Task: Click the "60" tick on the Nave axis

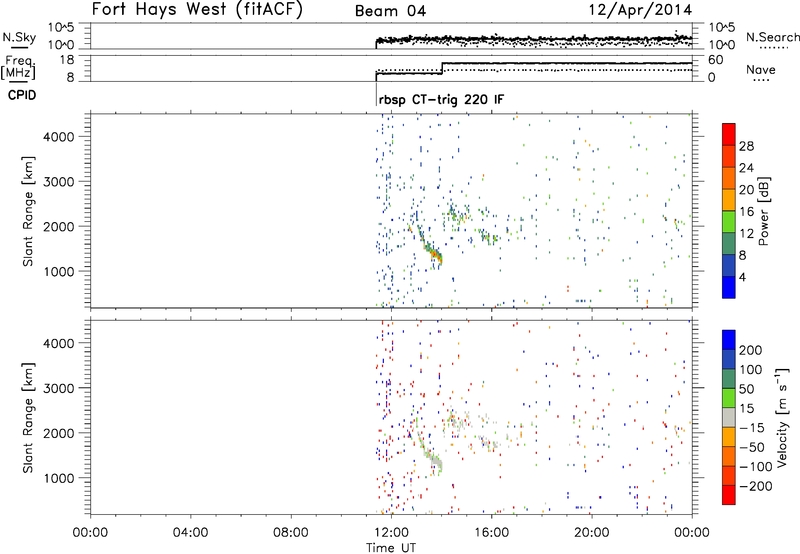Action: (716, 60)
